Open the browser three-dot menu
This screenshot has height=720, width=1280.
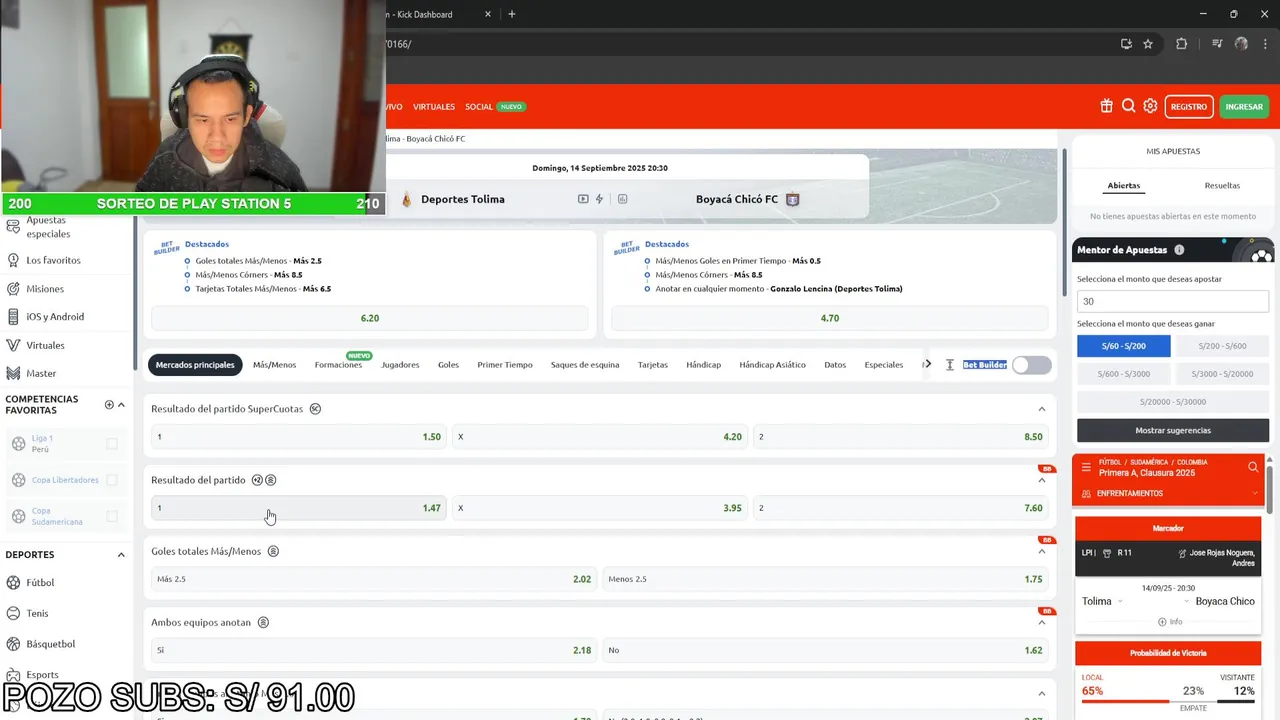(1264, 44)
